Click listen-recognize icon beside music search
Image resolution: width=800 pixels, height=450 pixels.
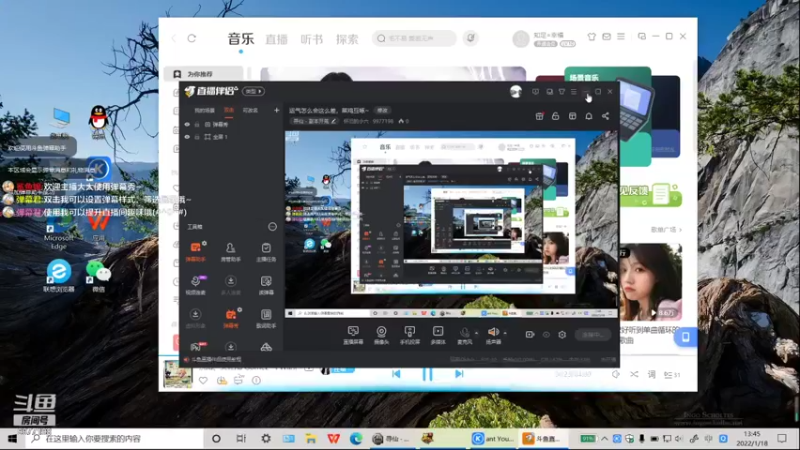[x=470, y=38]
